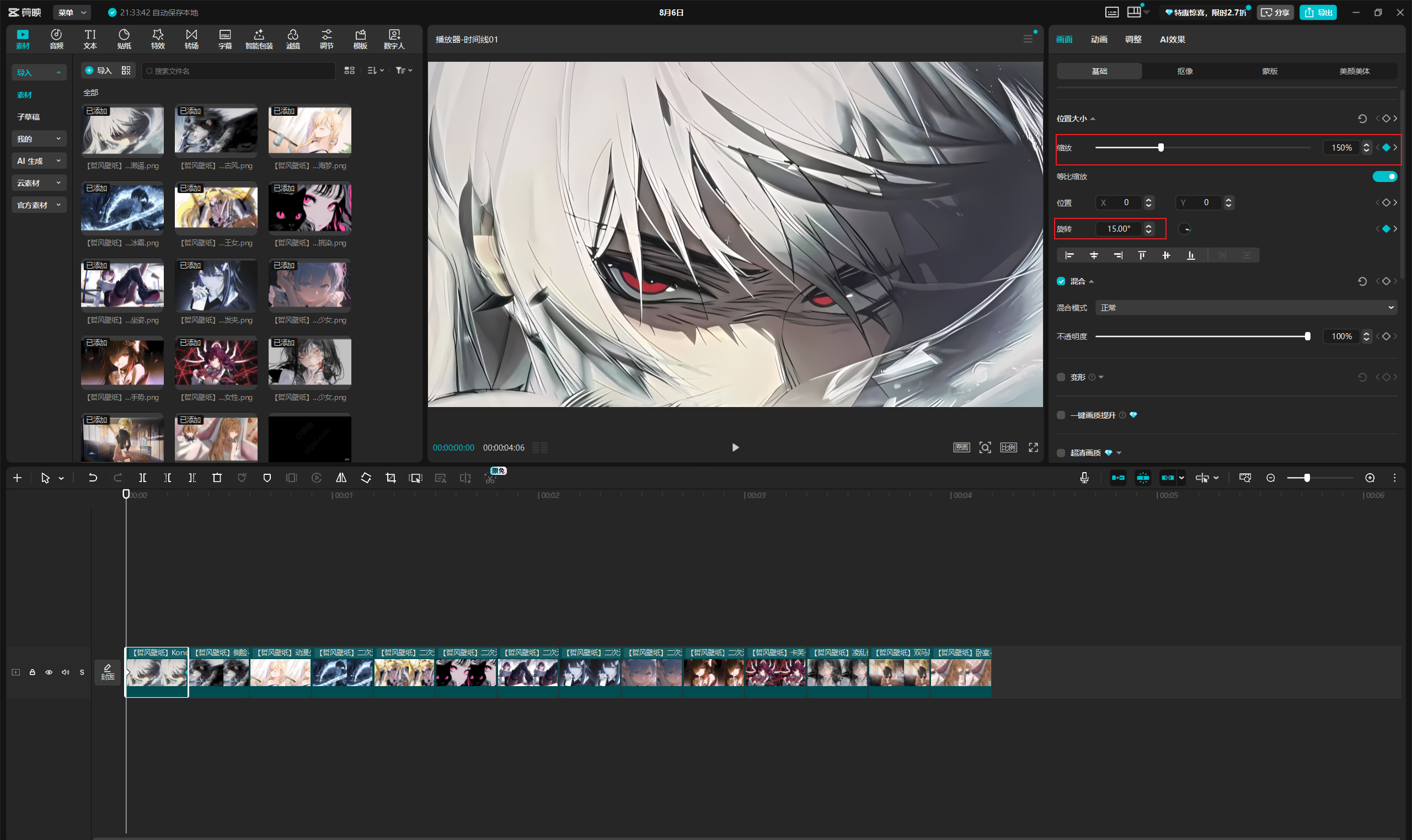The height and width of the screenshot is (840, 1412).
Task: Open the 子草稿 sidebar item
Action: click(28, 116)
